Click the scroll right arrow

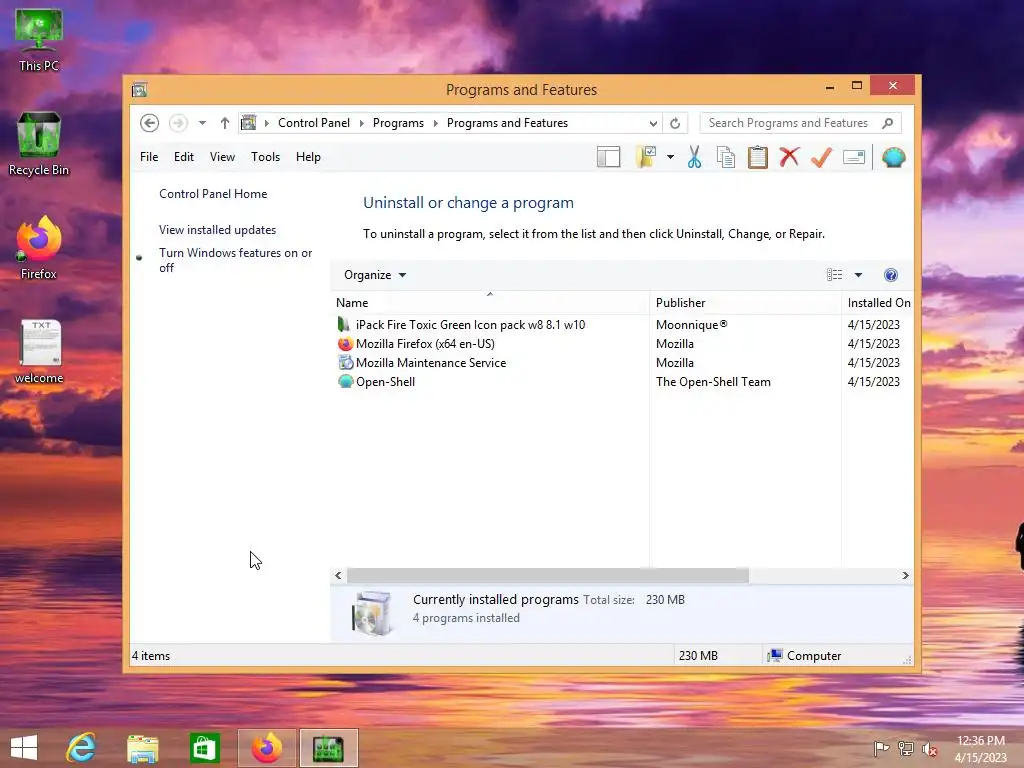[x=905, y=575]
